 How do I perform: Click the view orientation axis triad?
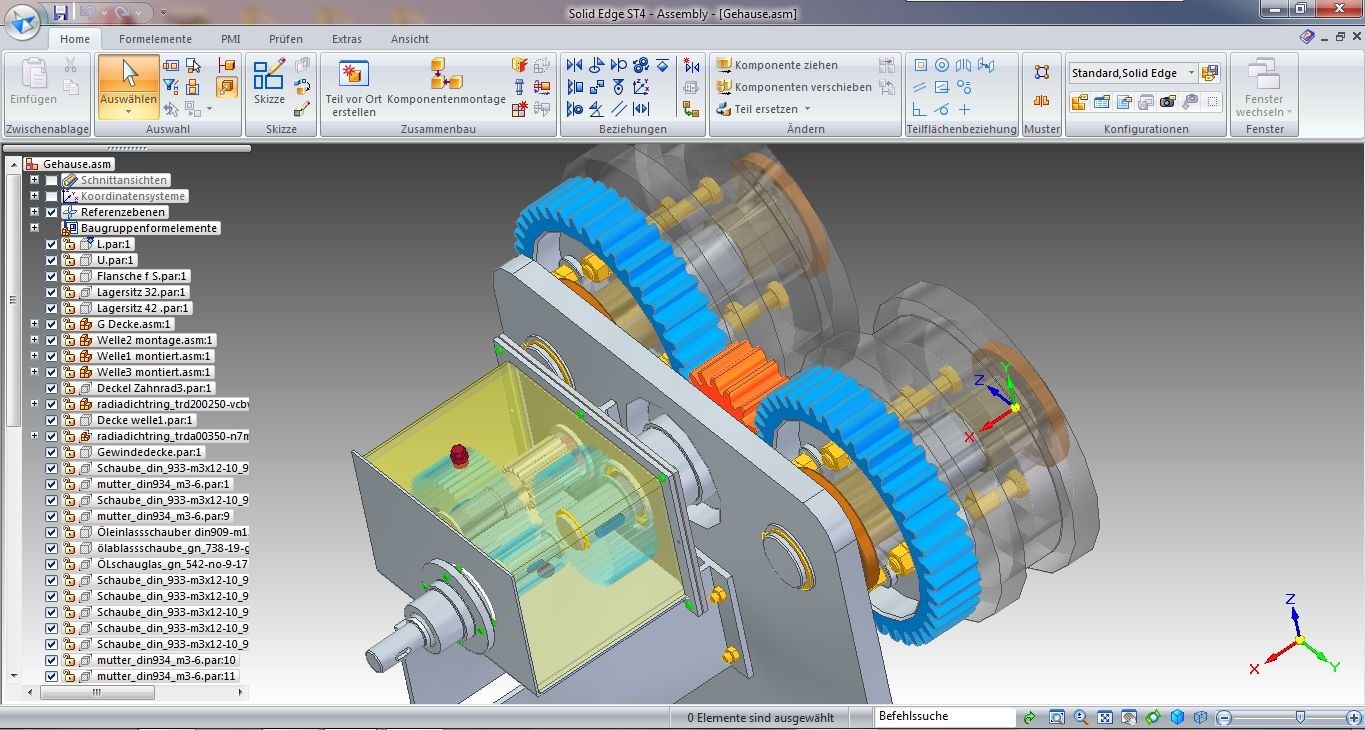click(1297, 636)
